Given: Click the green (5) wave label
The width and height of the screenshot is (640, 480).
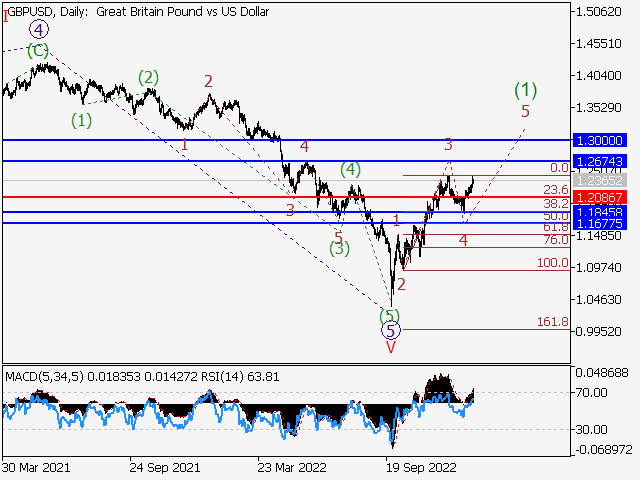Looking at the screenshot, I should [x=389, y=316].
